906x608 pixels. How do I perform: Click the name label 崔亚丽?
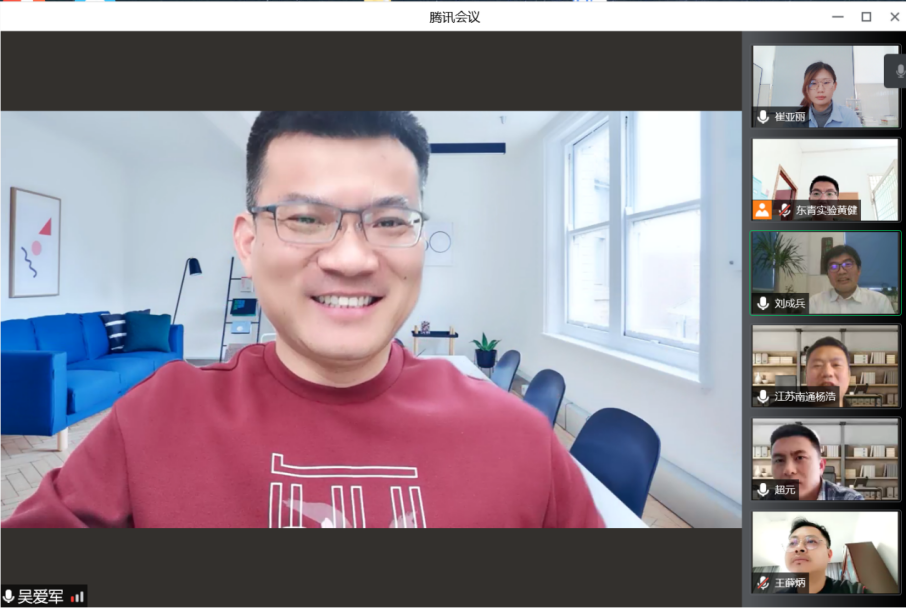(790, 117)
